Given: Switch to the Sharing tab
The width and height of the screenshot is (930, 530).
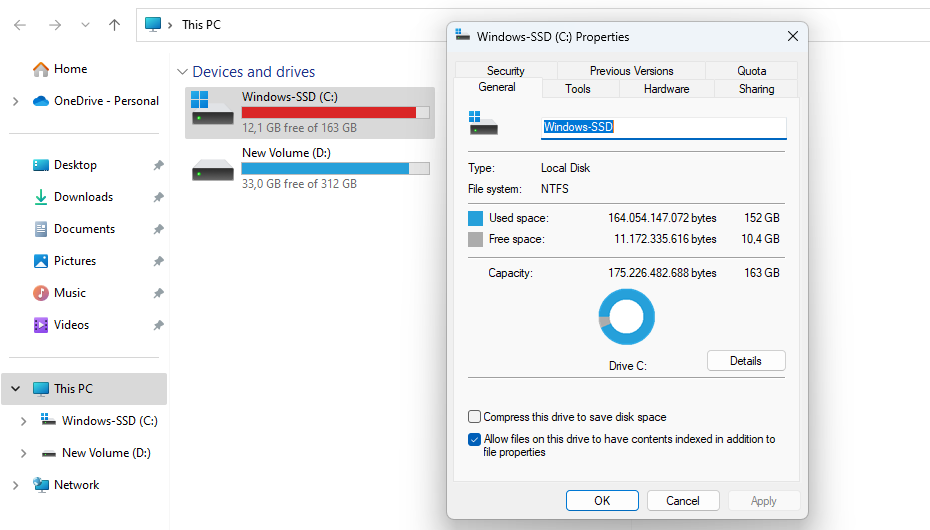Looking at the screenshot, I should pos(756,89).
